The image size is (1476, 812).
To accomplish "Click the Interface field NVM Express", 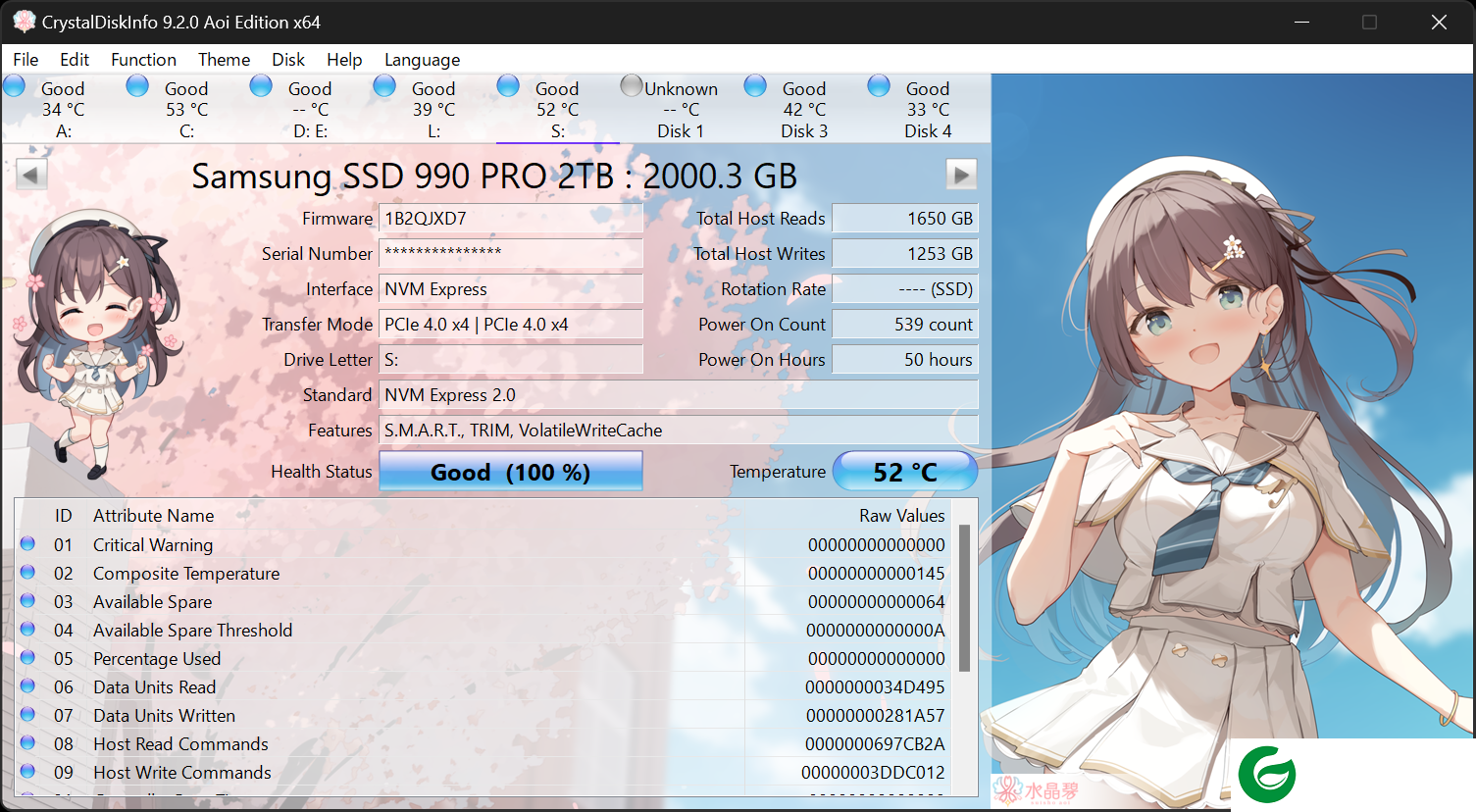I will pyautogui.click(x=511, y=289).
